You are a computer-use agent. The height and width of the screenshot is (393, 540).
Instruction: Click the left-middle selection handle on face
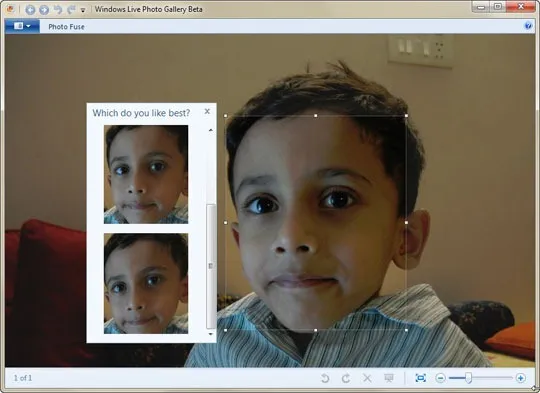coord(226,223)
